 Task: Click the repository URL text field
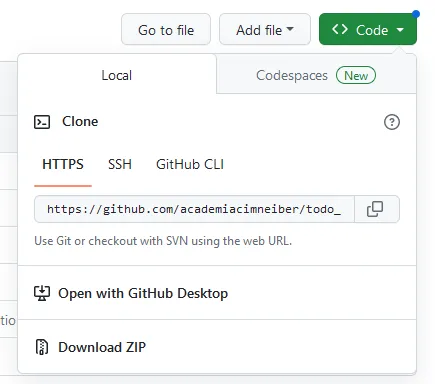pos(194,209)
